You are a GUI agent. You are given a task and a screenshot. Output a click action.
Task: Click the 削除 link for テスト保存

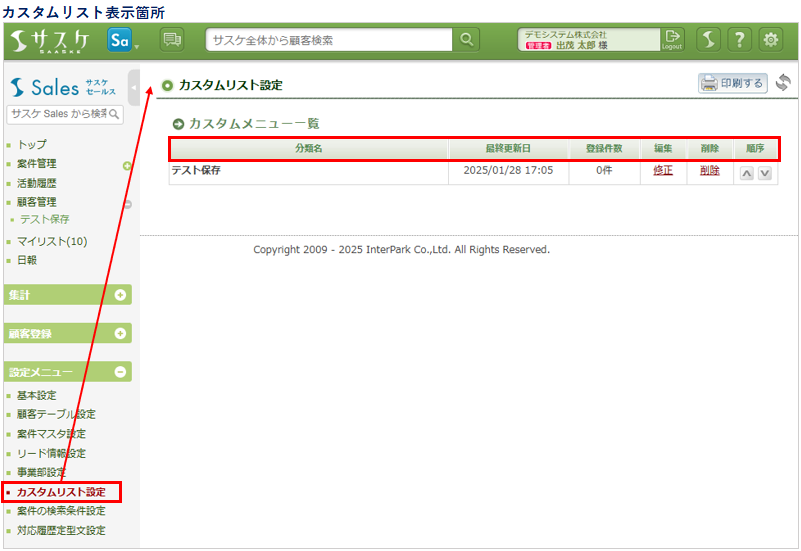710,171
